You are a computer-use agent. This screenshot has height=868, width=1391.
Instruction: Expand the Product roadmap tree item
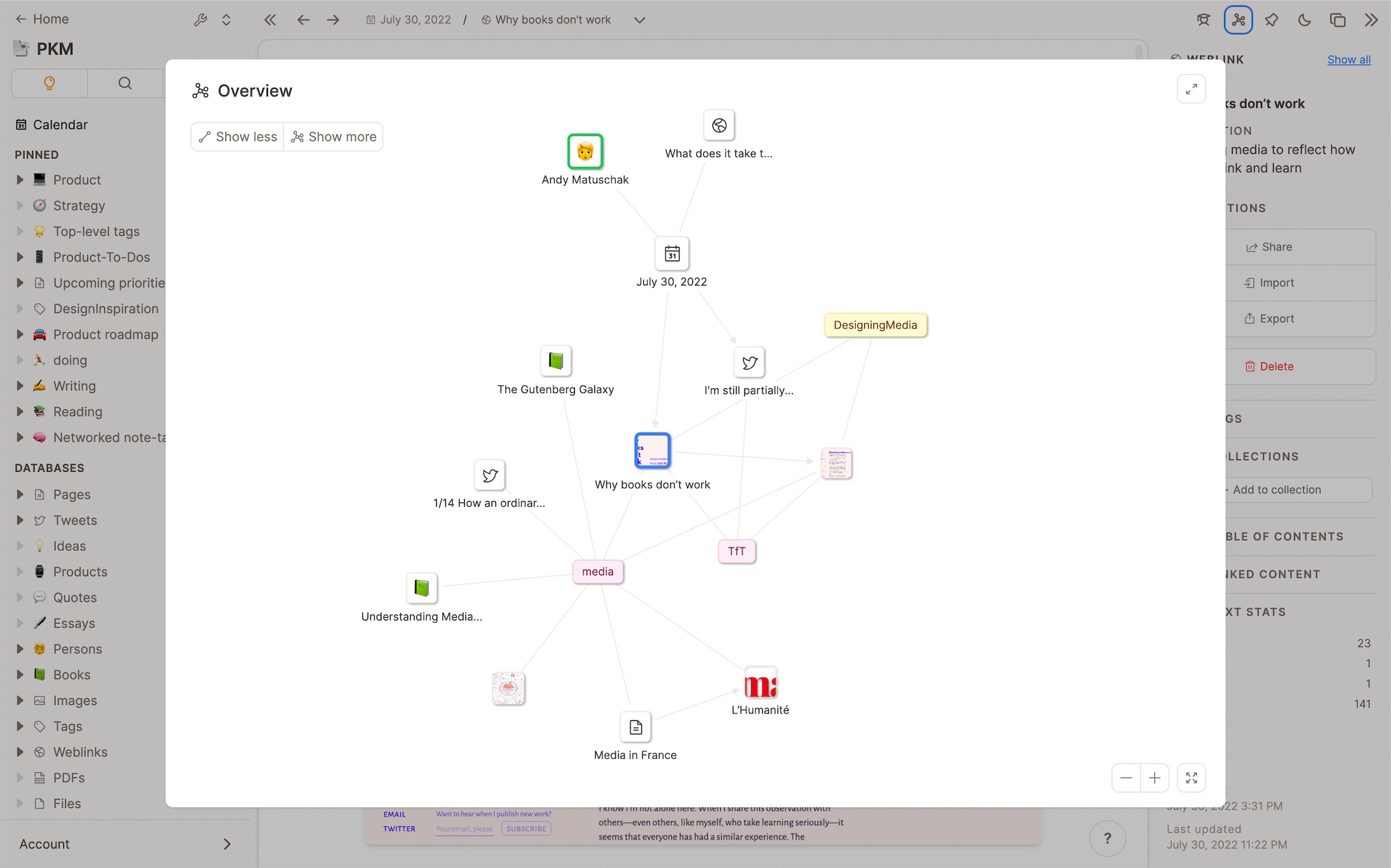(x=20, y=334)
